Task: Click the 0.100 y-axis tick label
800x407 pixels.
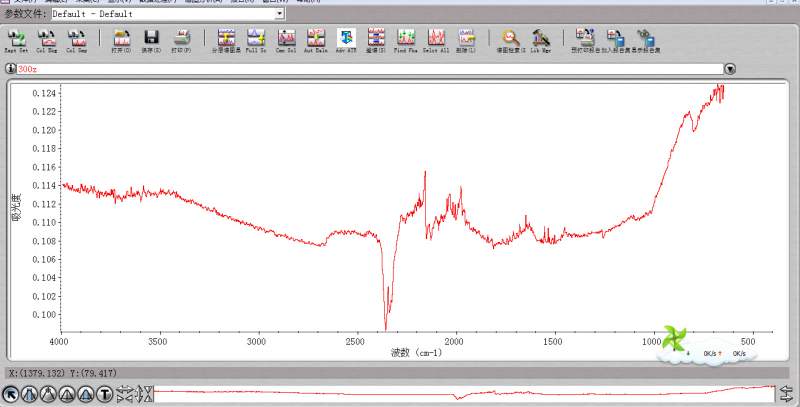Action: (x=44, y=315)
